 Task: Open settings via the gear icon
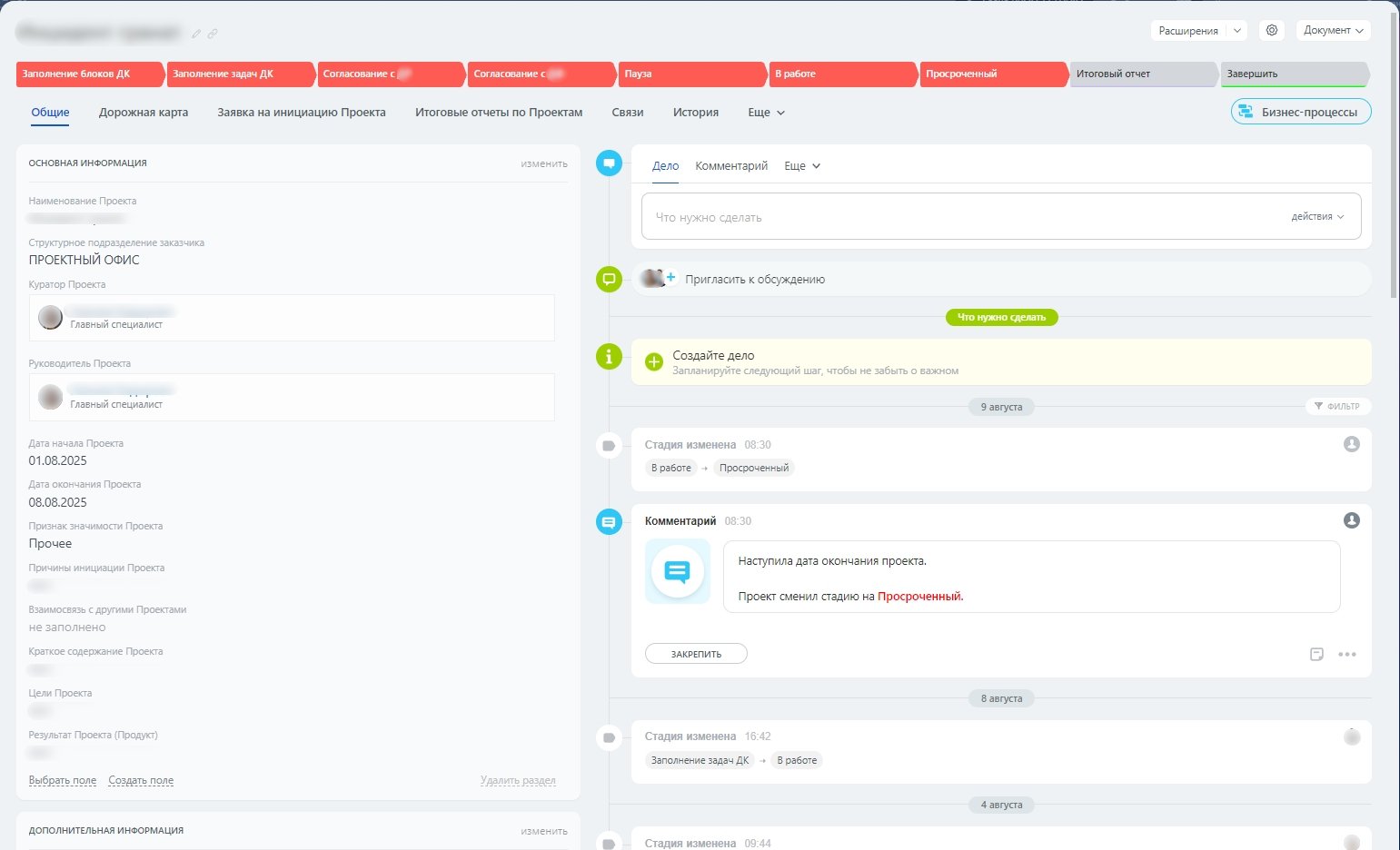click(1272, 30)
